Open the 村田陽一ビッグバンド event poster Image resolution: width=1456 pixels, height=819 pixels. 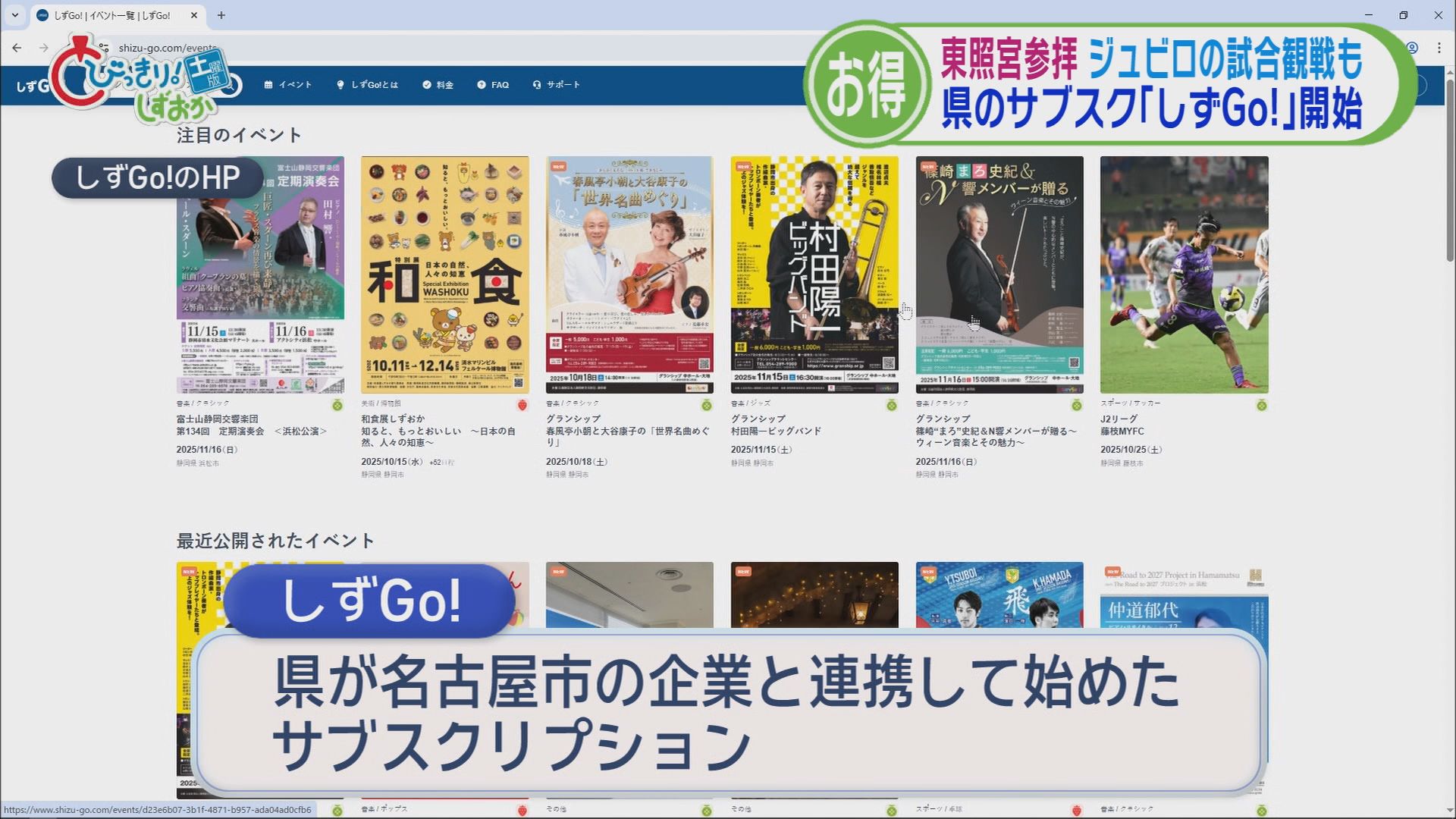pyautogui.click(x=814, y=275)
